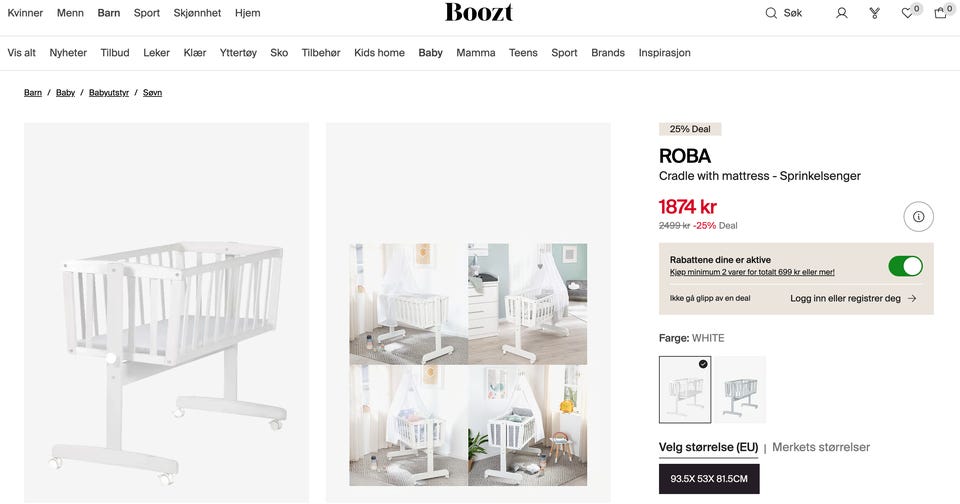This screenshot has height=504, width=960.
Task: Click the arrow beside Logg inn eller registrer deg
Action: click(x=912, y=298)
